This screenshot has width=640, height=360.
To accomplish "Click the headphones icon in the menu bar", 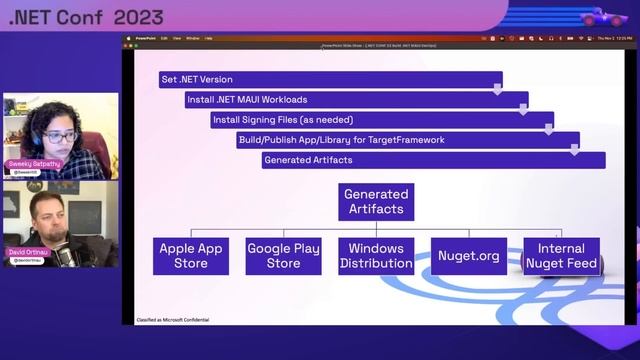I will 551,38.
